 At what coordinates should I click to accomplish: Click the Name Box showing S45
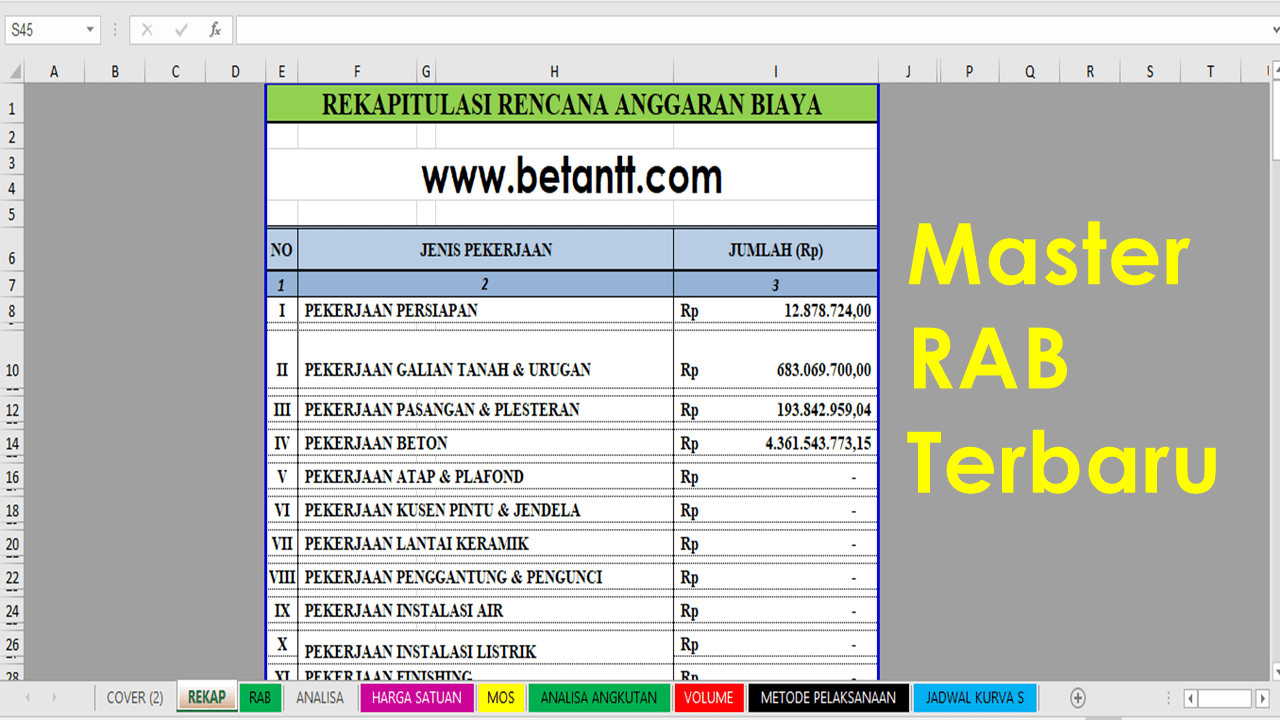pos(44,30)
